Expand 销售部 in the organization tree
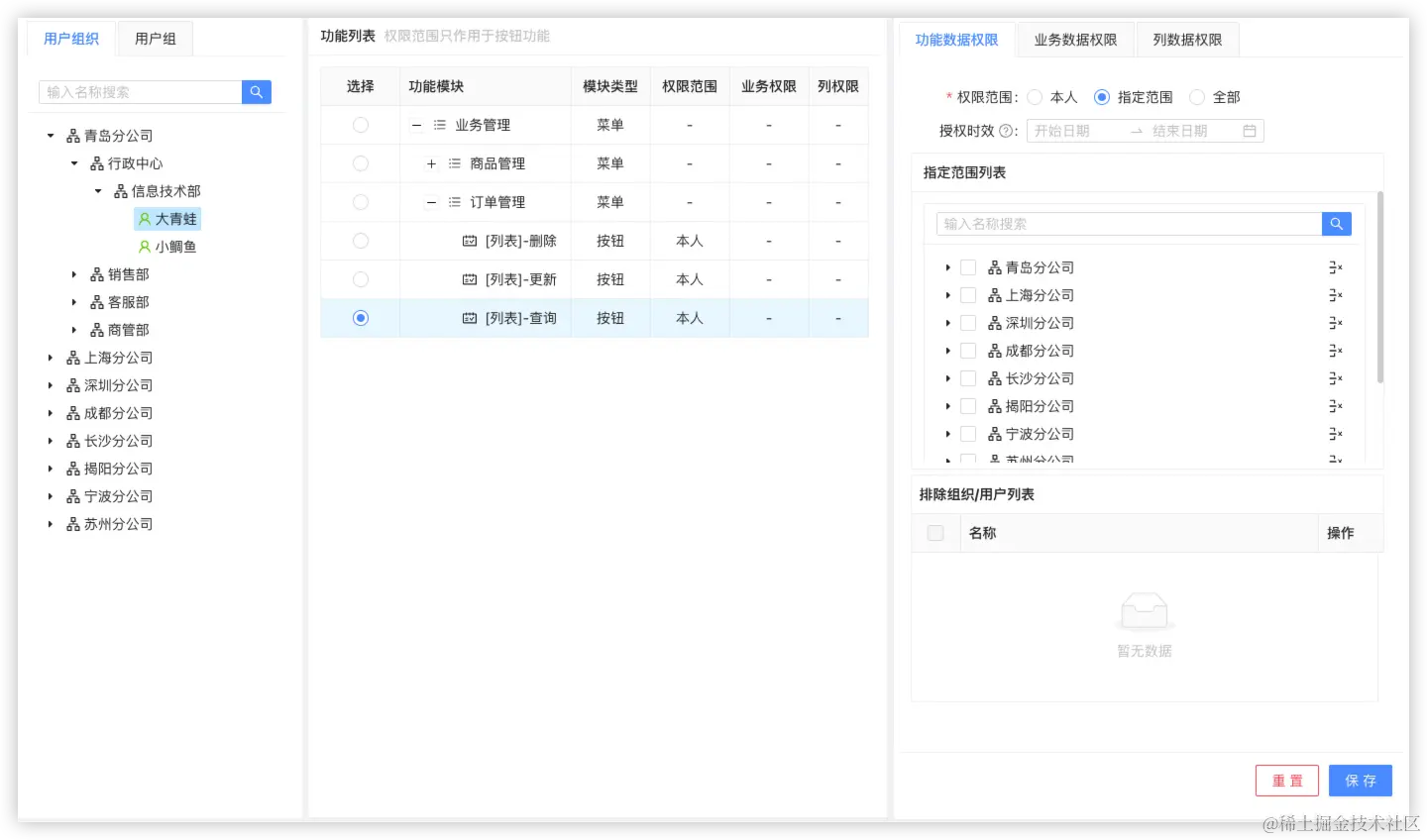The height and width of the screenshot is (840, 1427). pyautogui.click(x=76, y=273)
